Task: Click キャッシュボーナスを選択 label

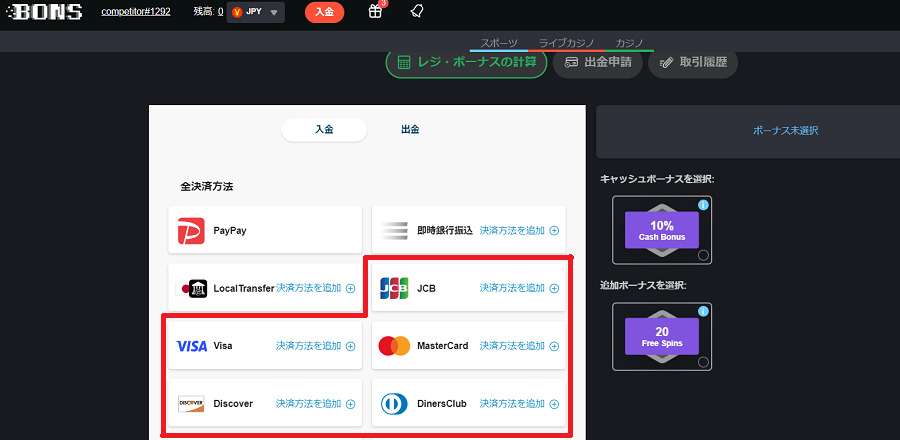Action: coord(657,179)
